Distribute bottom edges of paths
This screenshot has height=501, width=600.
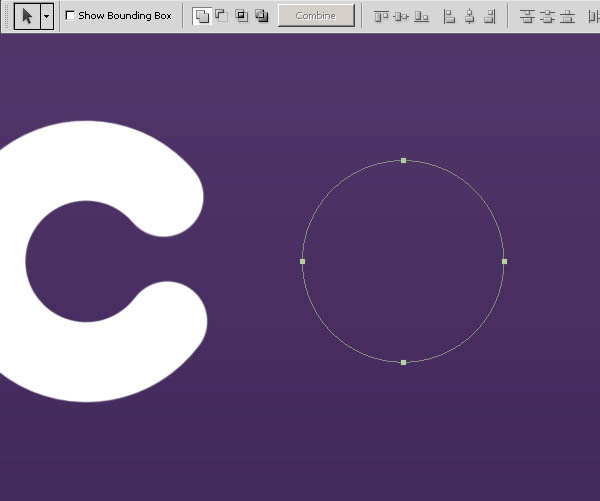(x=569, y=16)
